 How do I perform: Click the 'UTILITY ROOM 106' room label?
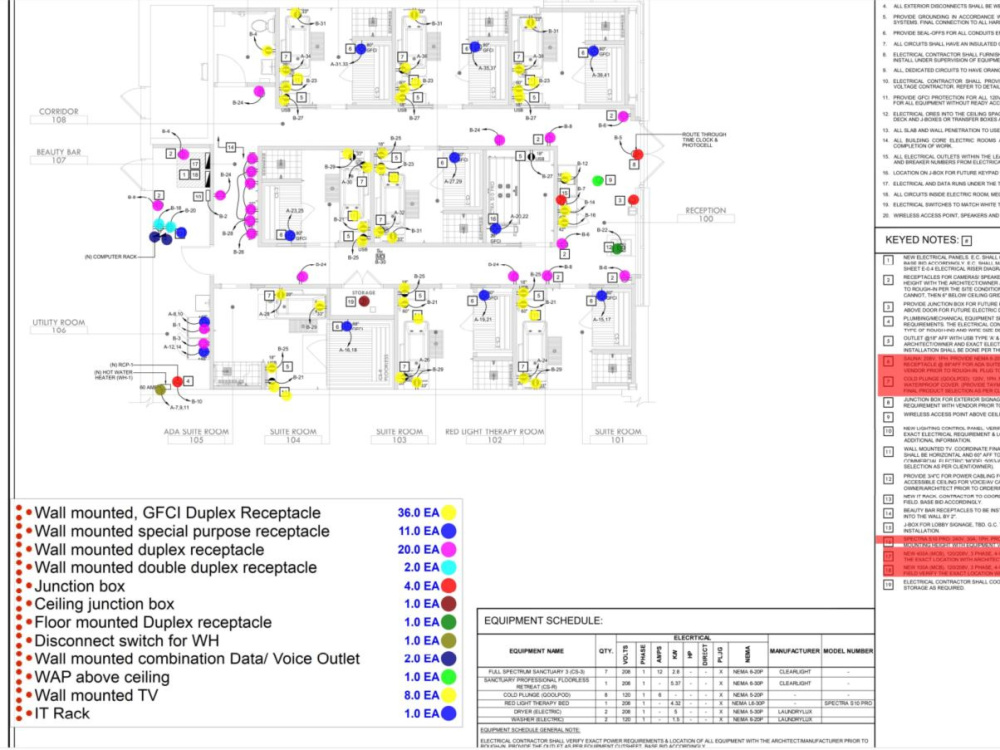(x=59, y=327)
